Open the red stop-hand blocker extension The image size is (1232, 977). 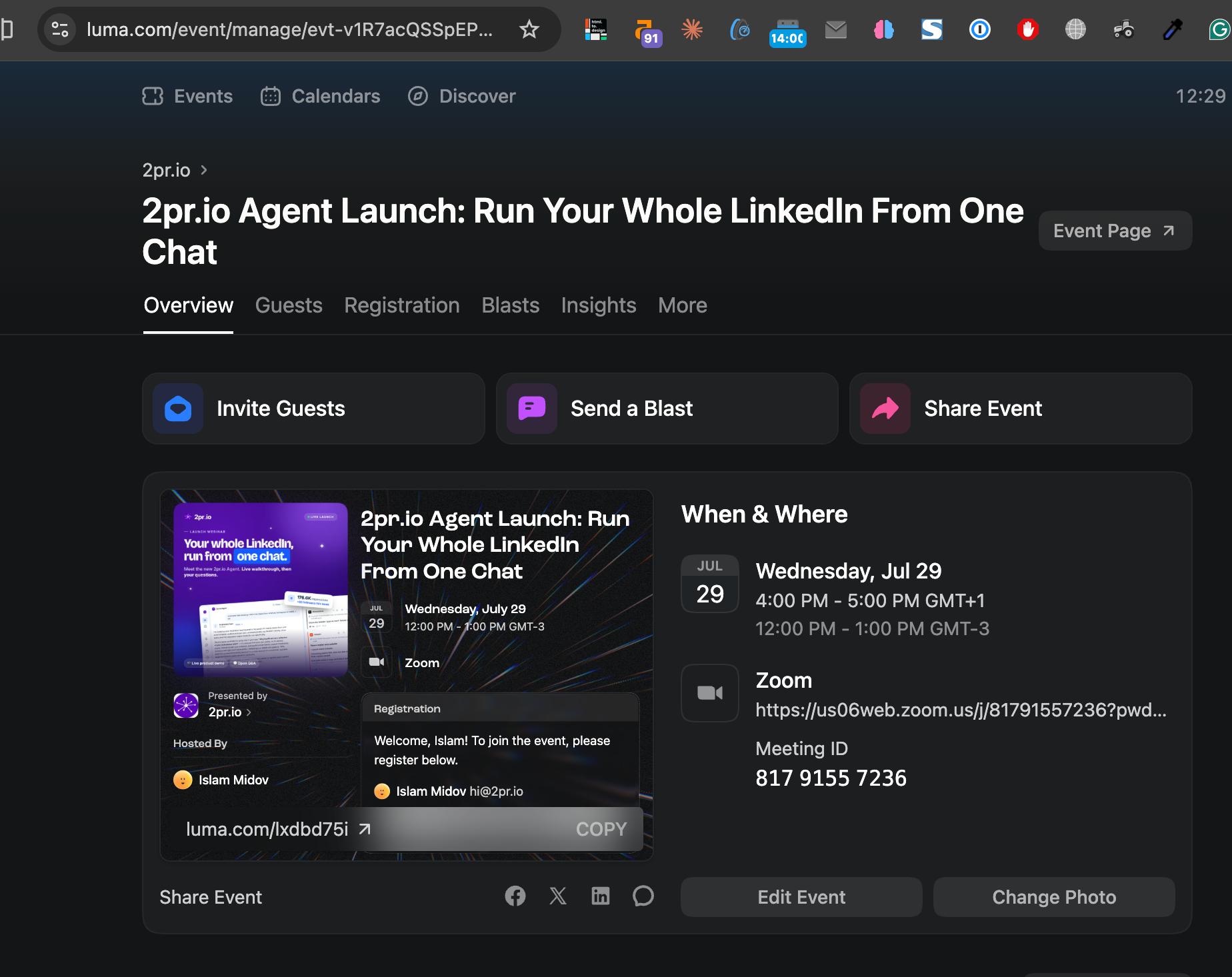[x=1028, y=29]
